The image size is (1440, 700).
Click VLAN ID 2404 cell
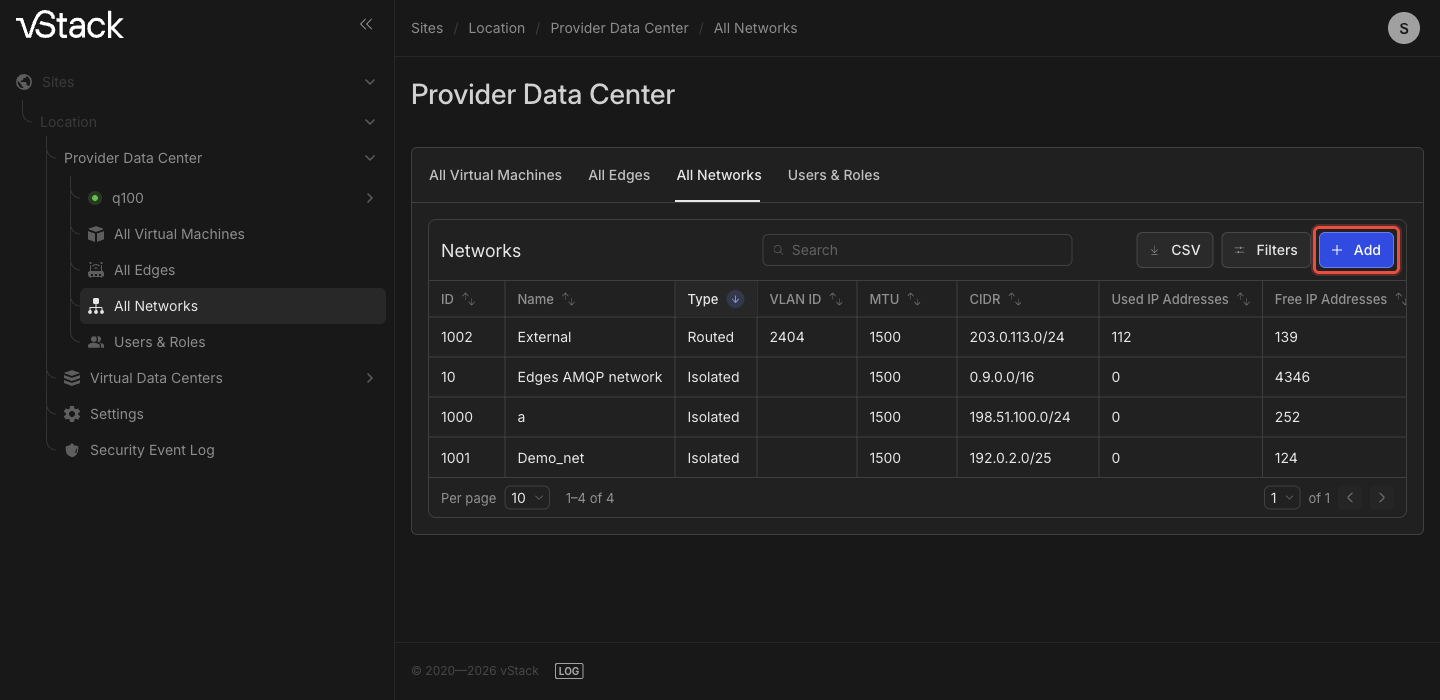click(x=787, y=337)
